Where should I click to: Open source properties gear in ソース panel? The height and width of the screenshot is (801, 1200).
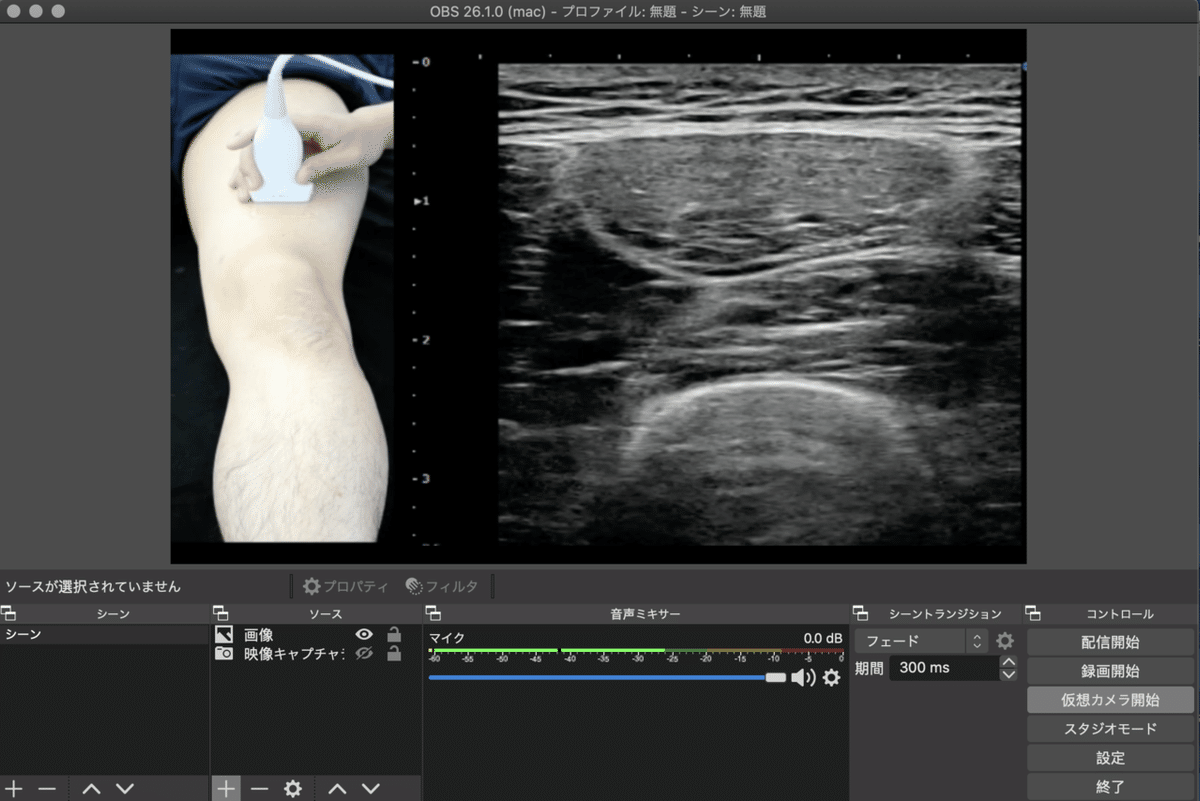(292, 789)
